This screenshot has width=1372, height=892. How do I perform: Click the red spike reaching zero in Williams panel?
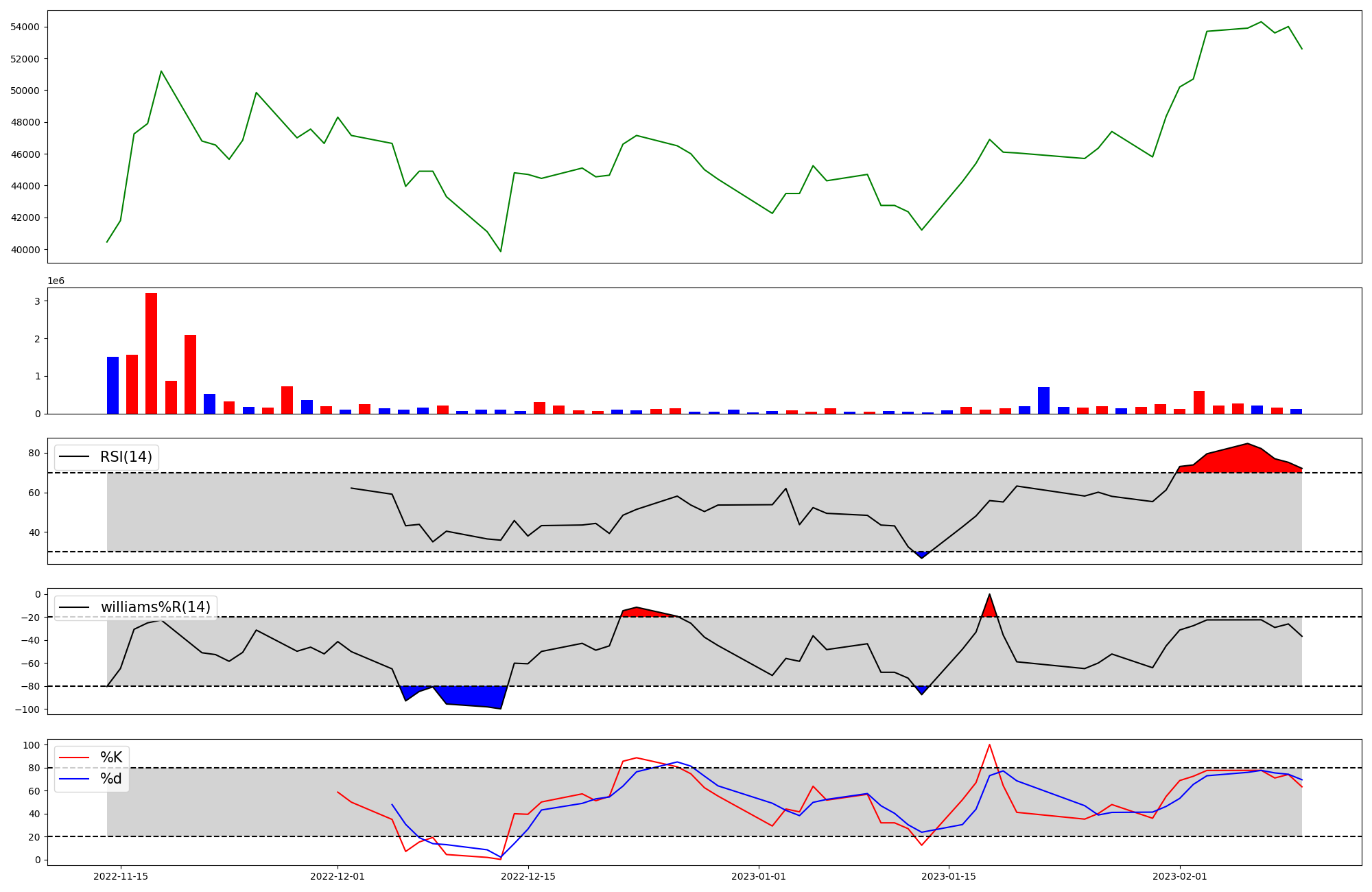point(989,609)
